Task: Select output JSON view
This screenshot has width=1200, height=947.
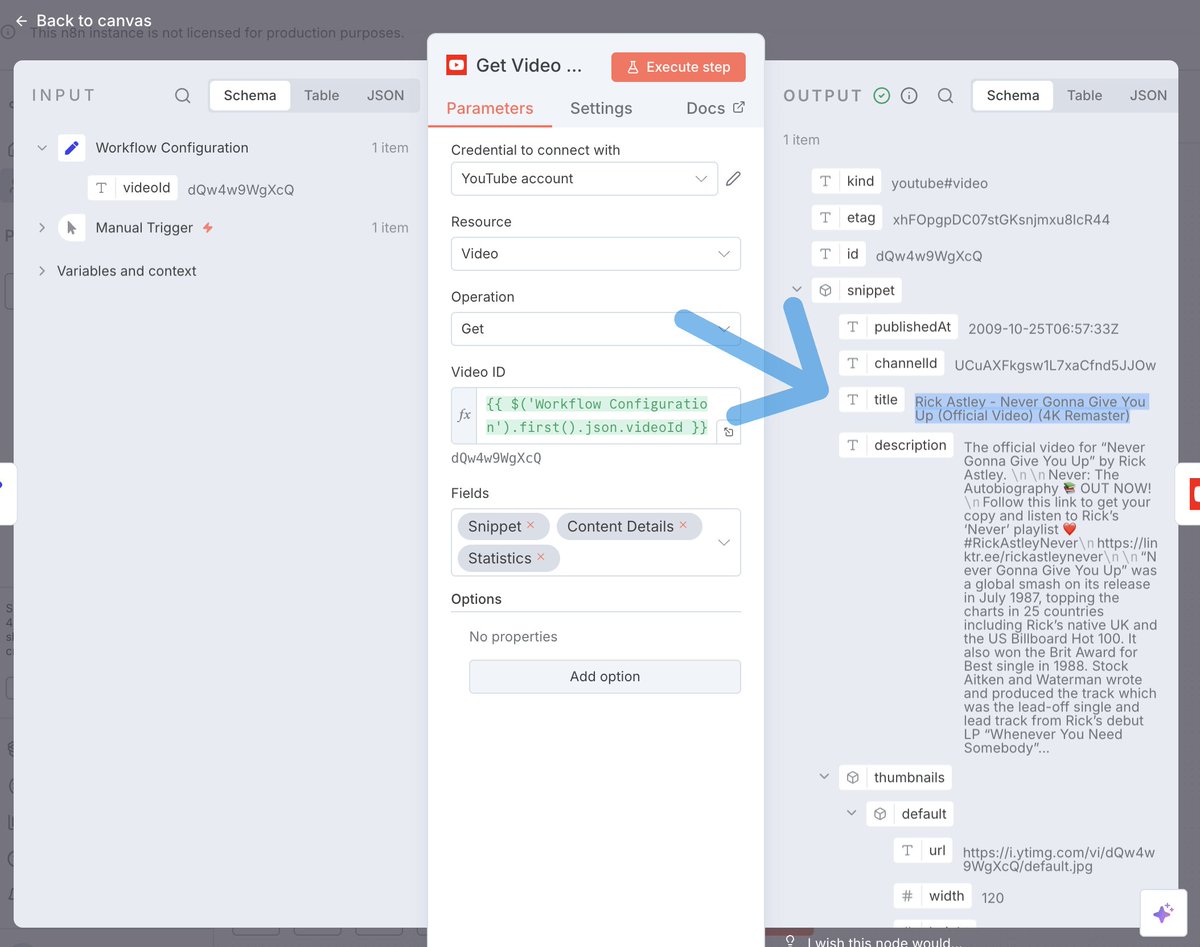Action: coord(1149,96)
